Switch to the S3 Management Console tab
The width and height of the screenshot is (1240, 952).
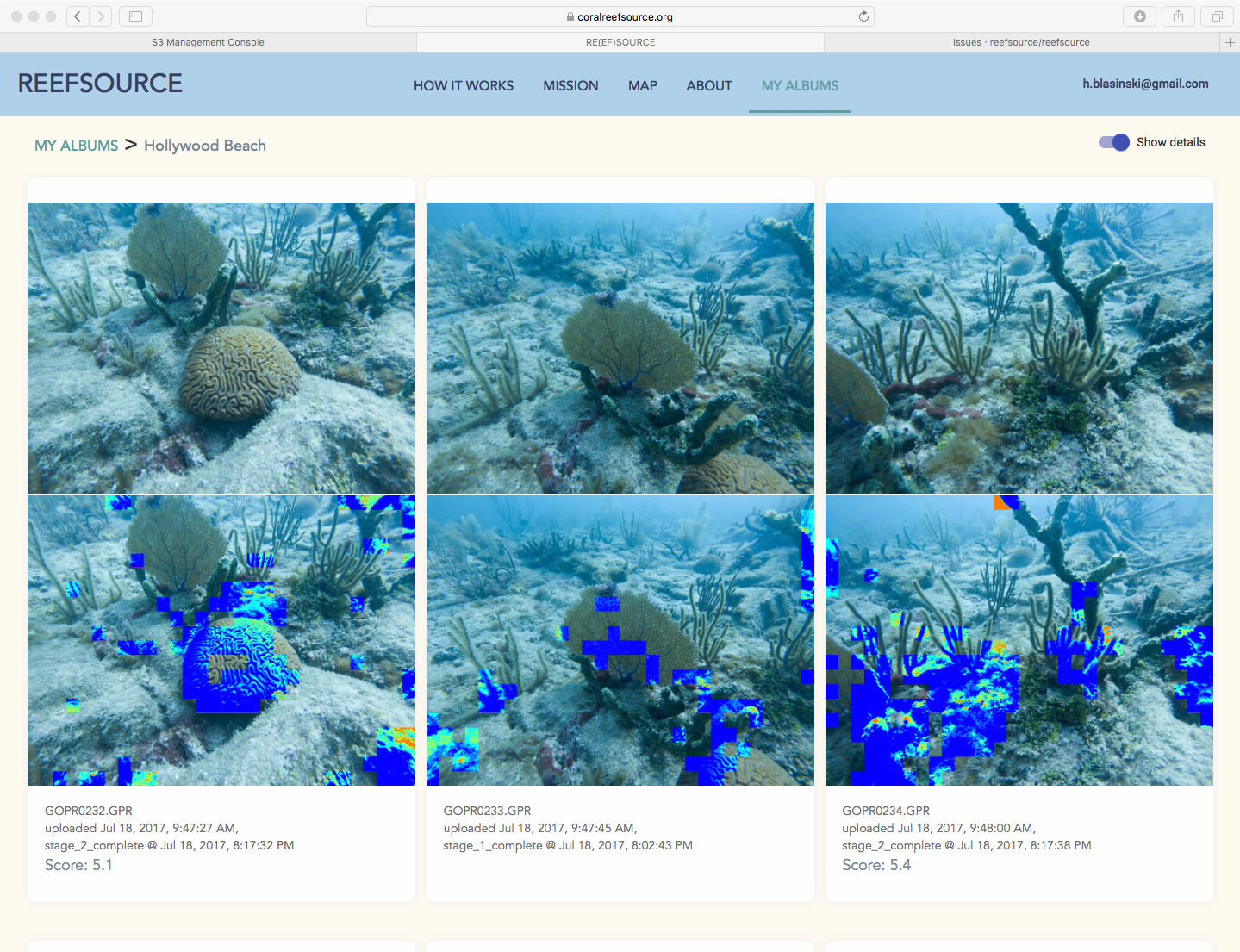(208, 42)
